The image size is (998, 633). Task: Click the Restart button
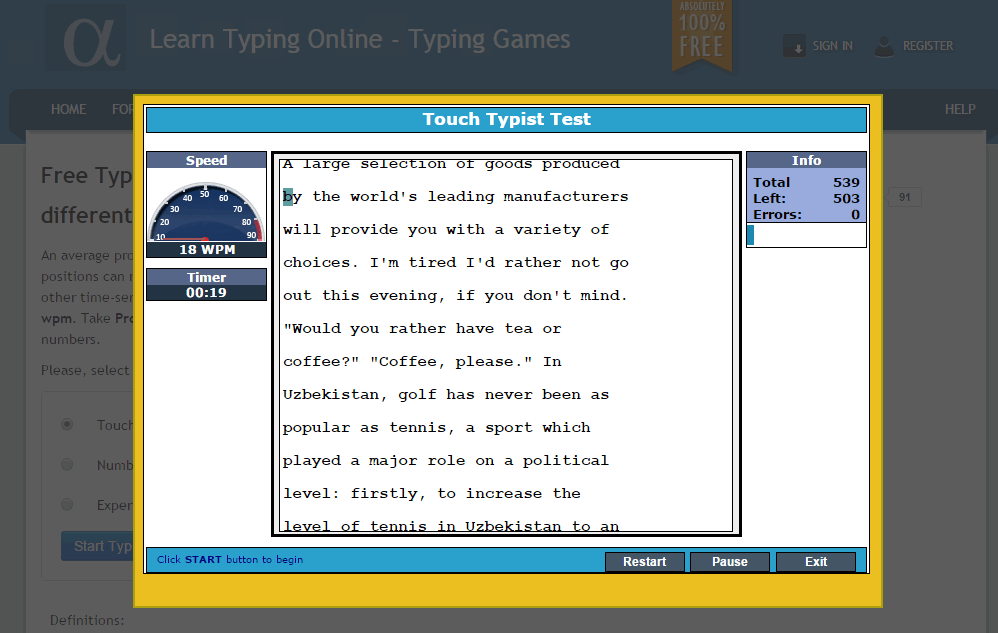click(644, 561)
